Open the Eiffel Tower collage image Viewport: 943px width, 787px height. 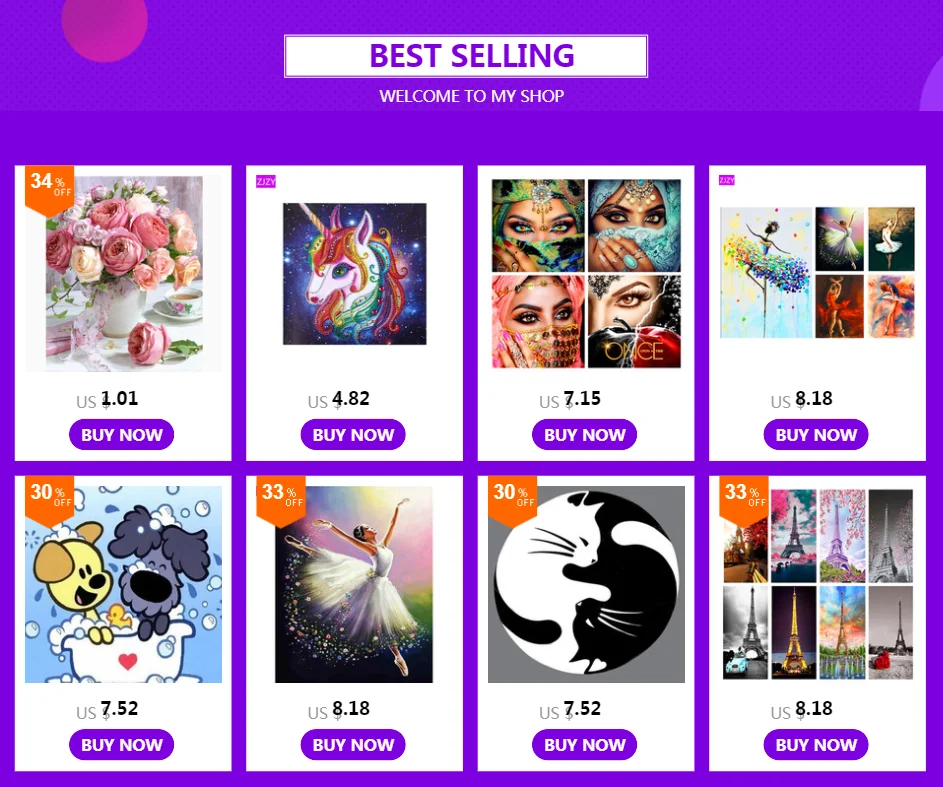pyautogui.click(x=818, y=584)
